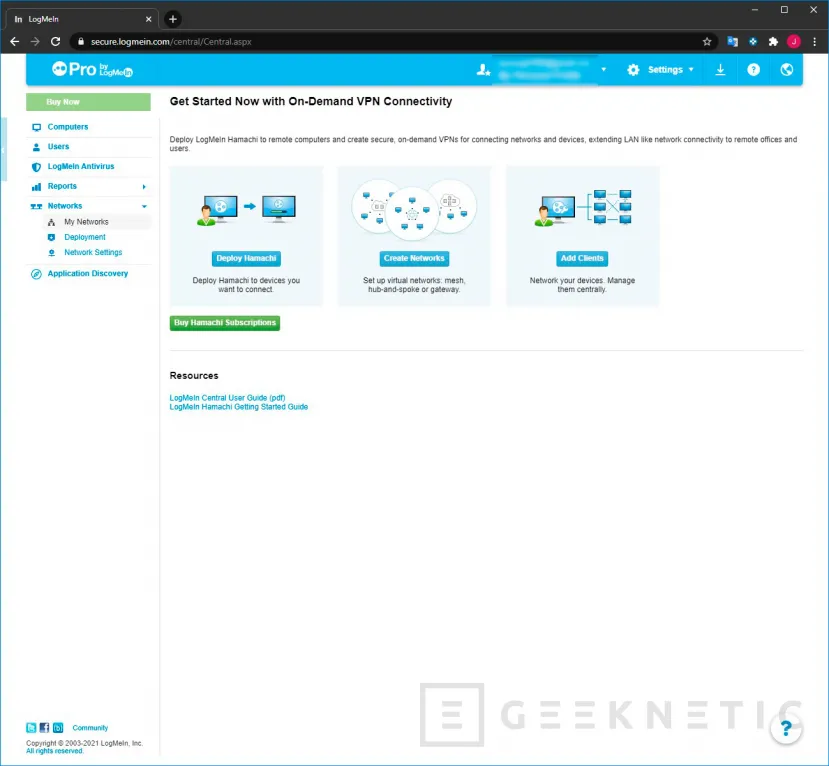Open LogMeIn Antivirus in sidebar
829x766 pixels.
coord(81,166)
